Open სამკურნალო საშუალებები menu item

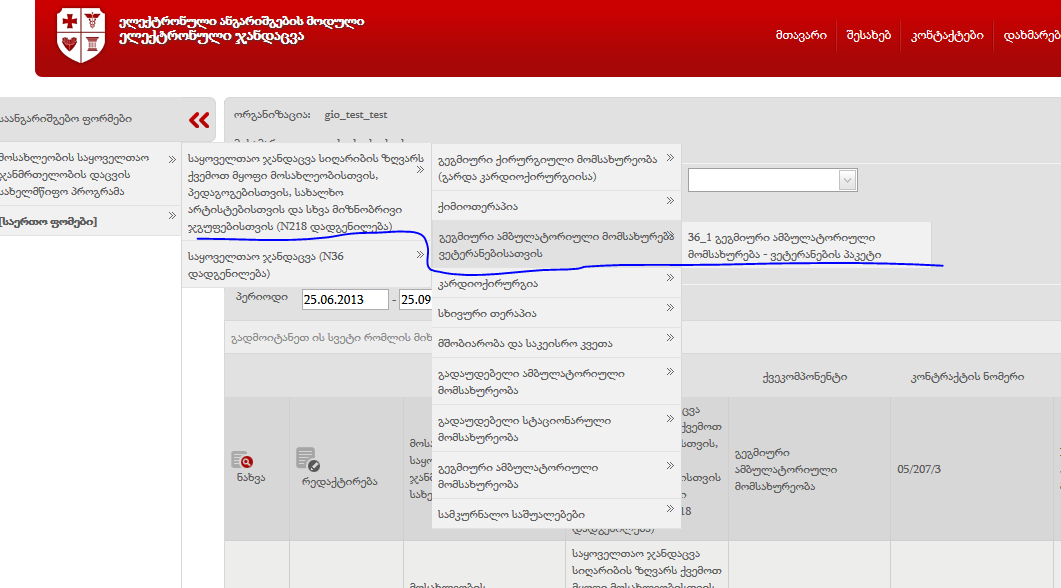tap(497, 514)
